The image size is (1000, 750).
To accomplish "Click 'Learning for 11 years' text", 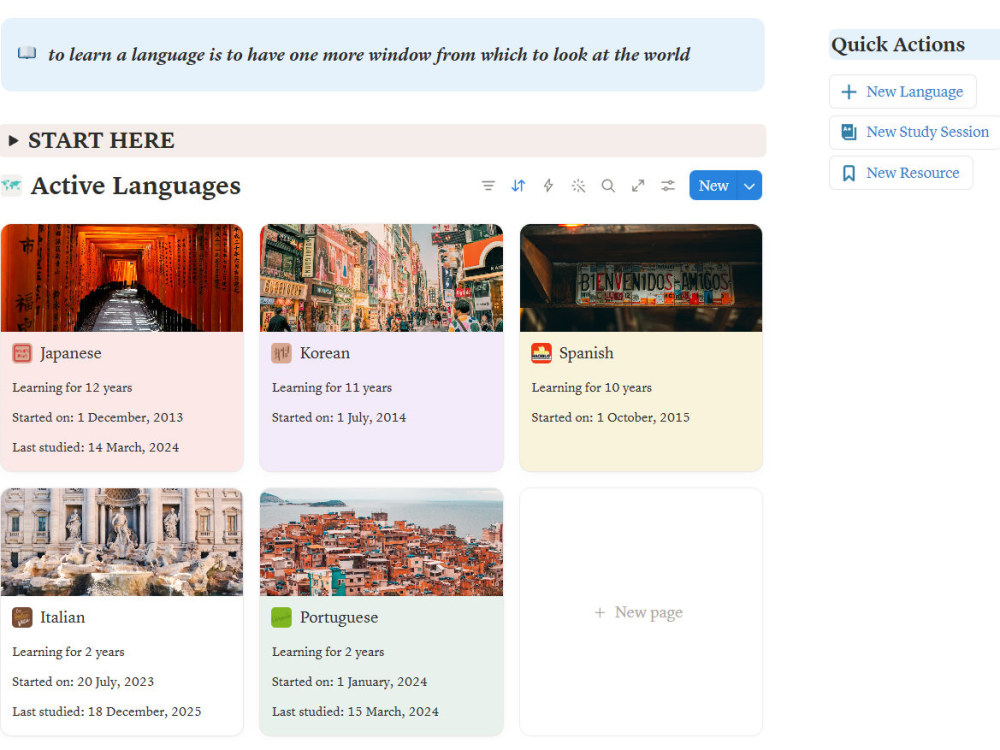I will [x=332, y=387].
